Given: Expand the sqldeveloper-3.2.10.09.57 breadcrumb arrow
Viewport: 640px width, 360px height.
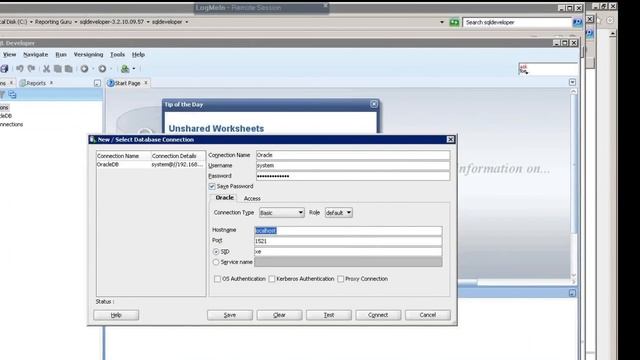Looking at the screenshot, I should (x=148, y=22).
